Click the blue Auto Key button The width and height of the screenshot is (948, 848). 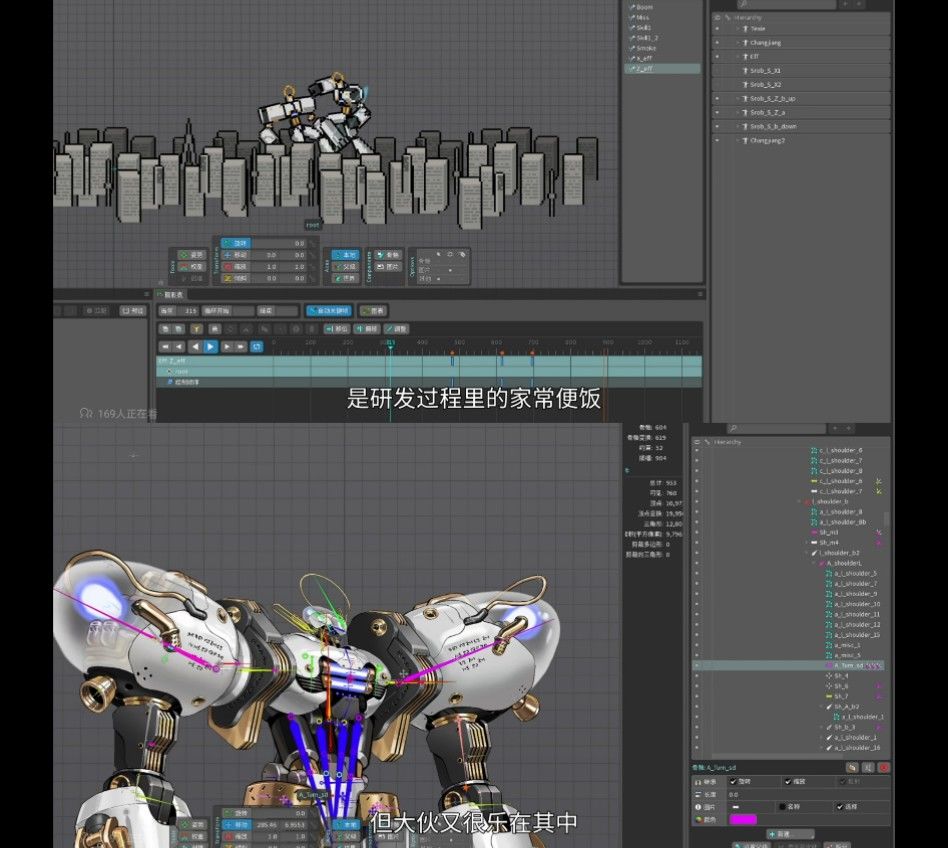click(x=329, y=311)
